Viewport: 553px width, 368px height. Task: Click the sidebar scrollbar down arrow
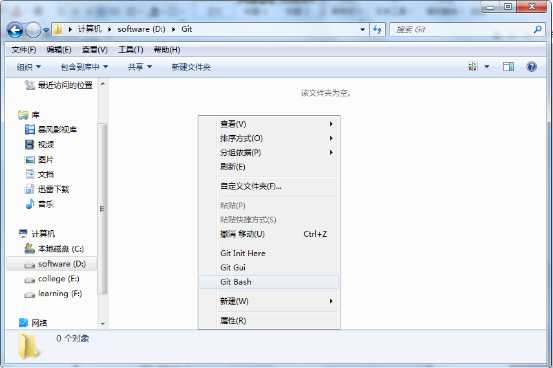[102, 323]
